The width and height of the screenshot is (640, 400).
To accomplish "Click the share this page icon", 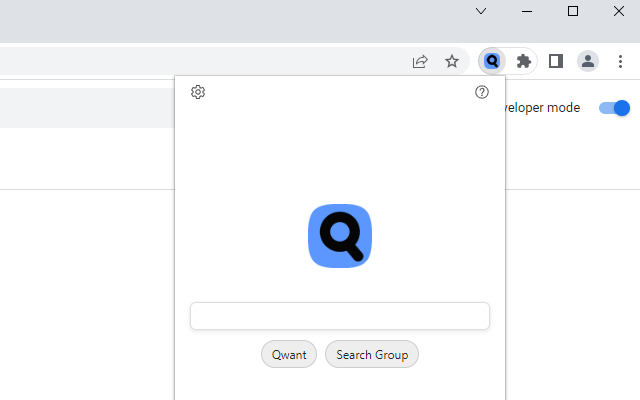I will point(420,61).
